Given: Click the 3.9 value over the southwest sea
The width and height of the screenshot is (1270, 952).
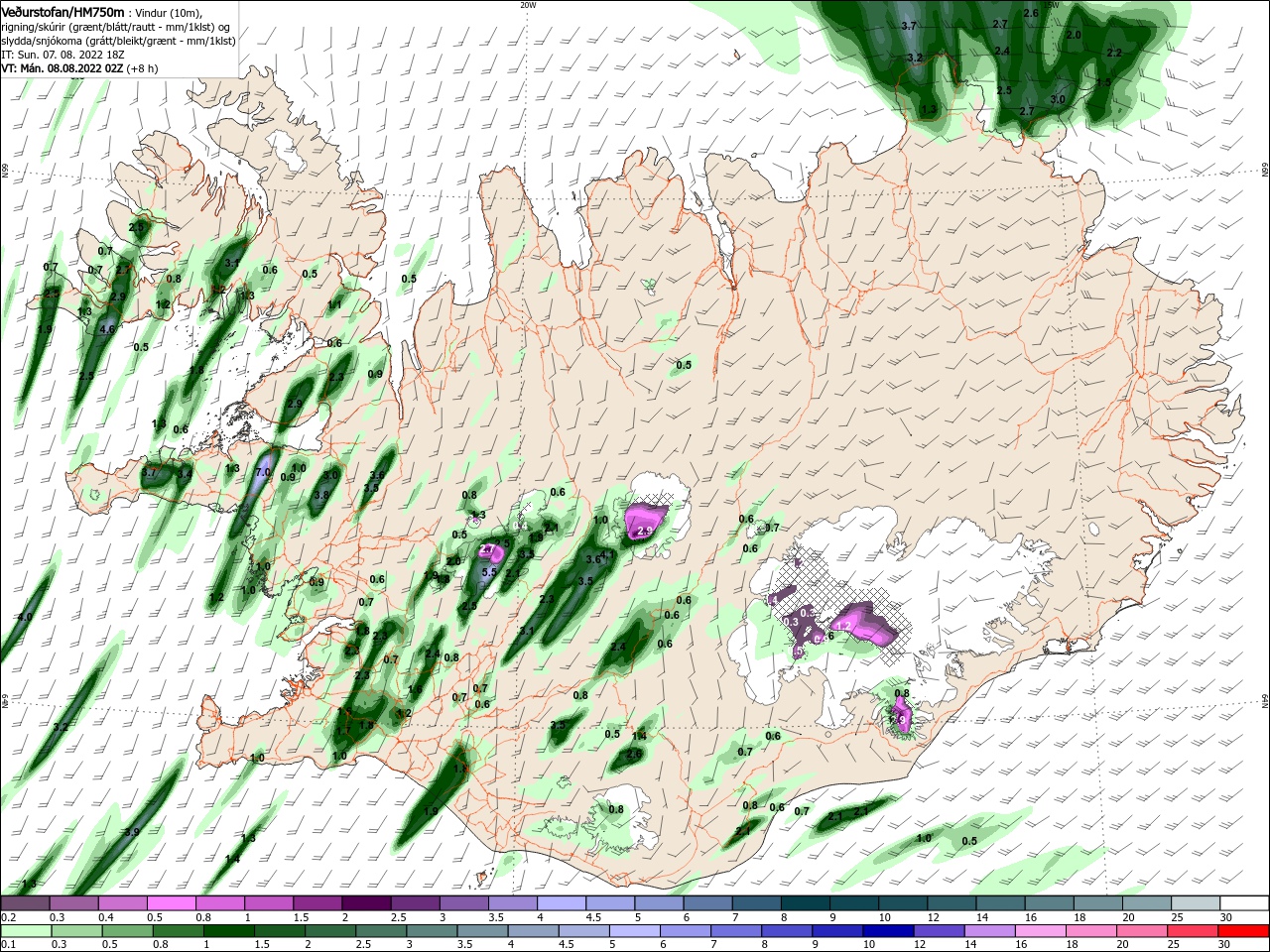Looking at the screenshot, I should click(x=131, y=832).
